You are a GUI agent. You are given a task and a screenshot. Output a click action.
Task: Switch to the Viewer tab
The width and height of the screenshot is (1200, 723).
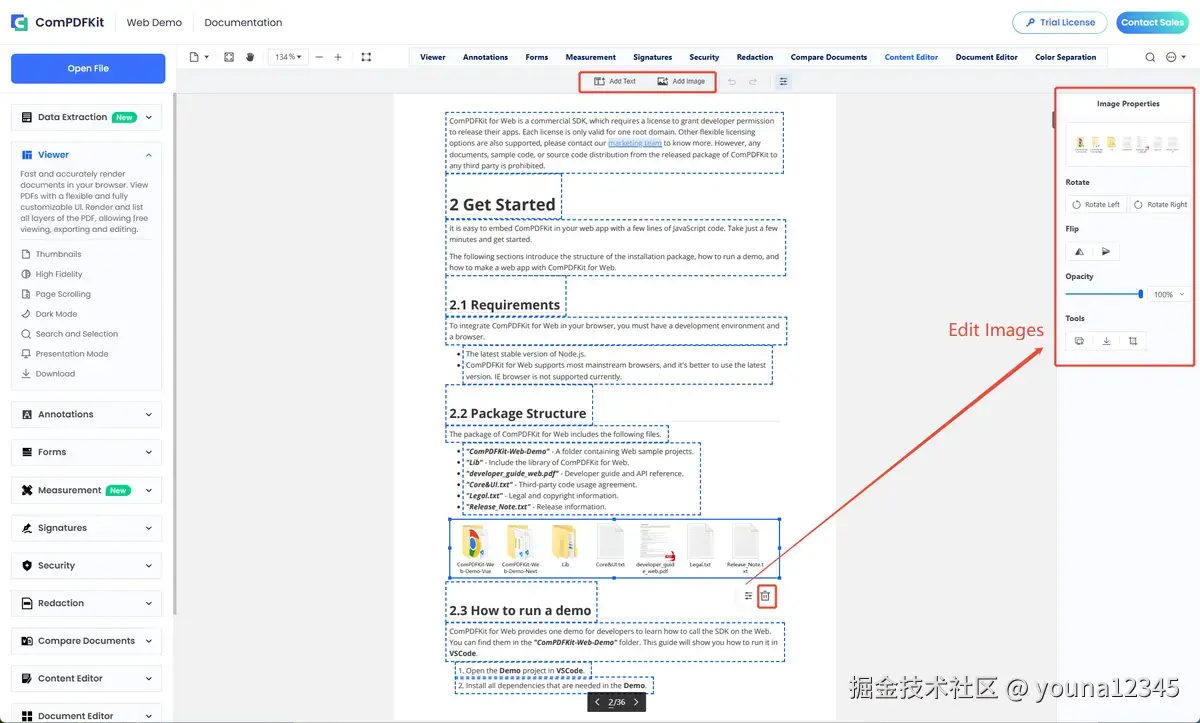tap(433, 57)
